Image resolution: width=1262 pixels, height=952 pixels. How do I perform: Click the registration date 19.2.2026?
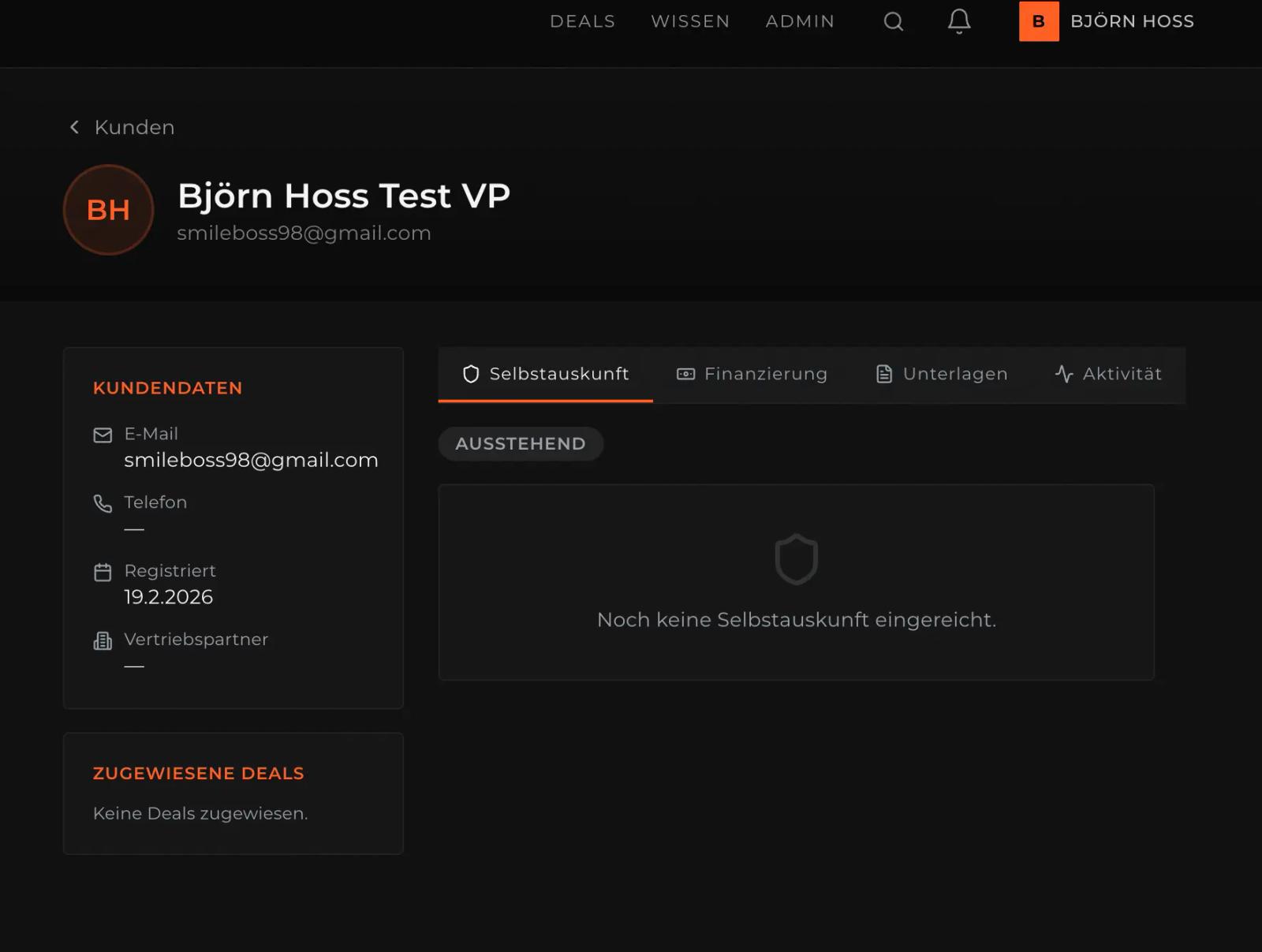[x=168, y=597]
